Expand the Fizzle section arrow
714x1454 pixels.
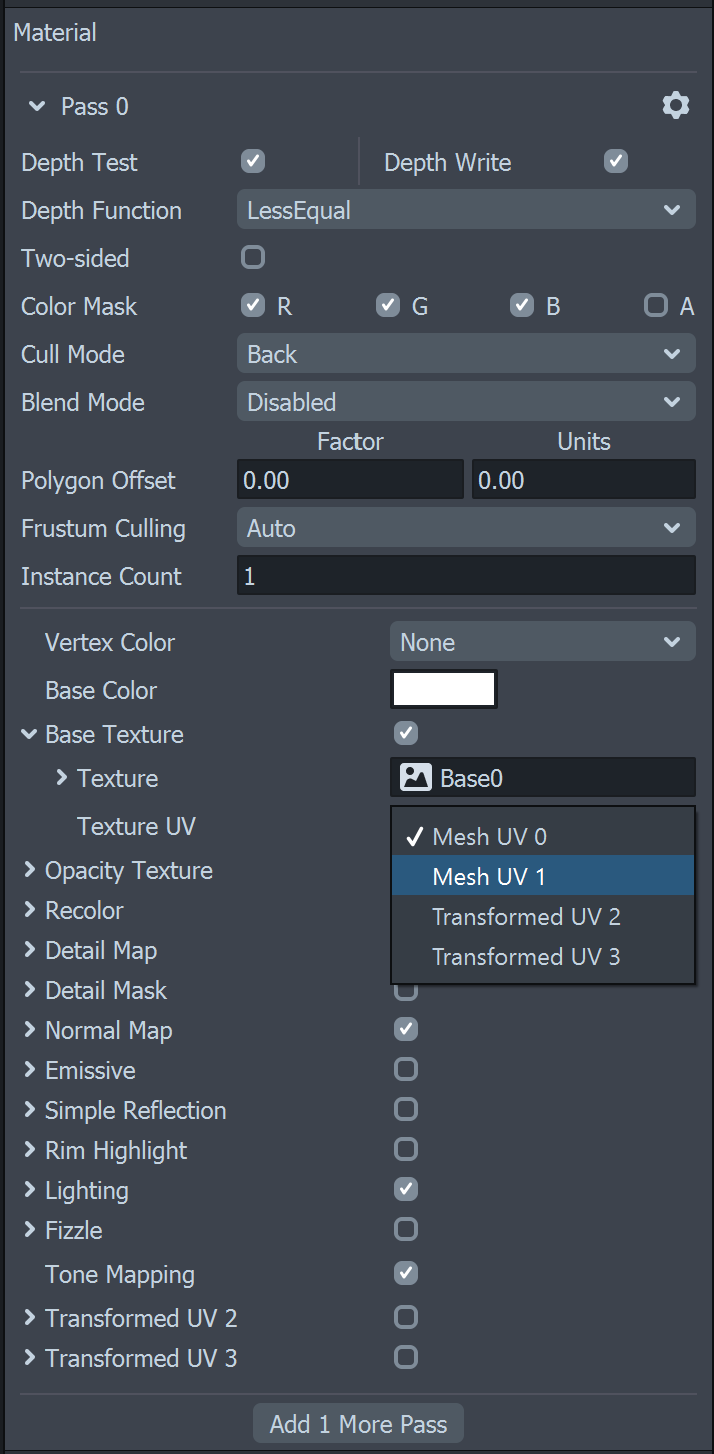pyautogui.click(x=30, y=1230)
